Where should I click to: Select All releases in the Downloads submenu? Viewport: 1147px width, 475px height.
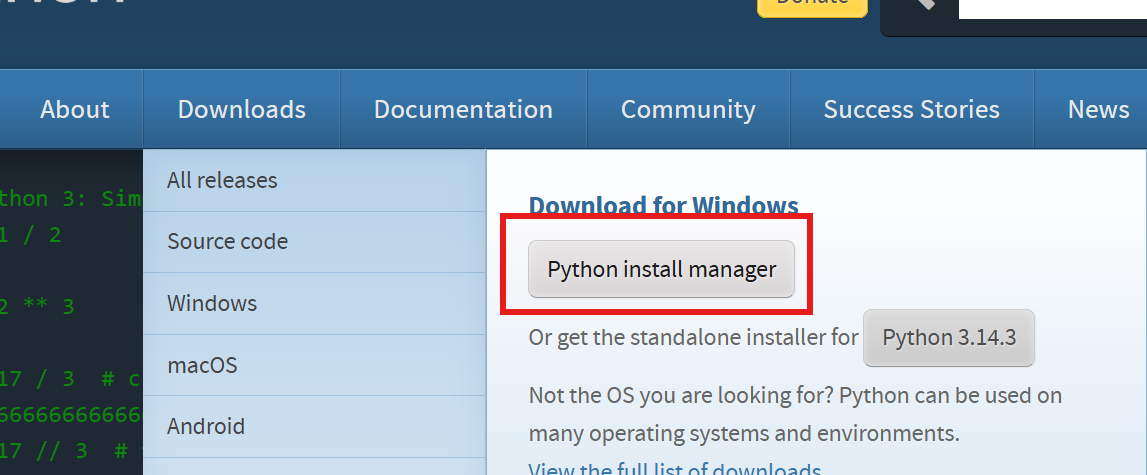point(314,180)
